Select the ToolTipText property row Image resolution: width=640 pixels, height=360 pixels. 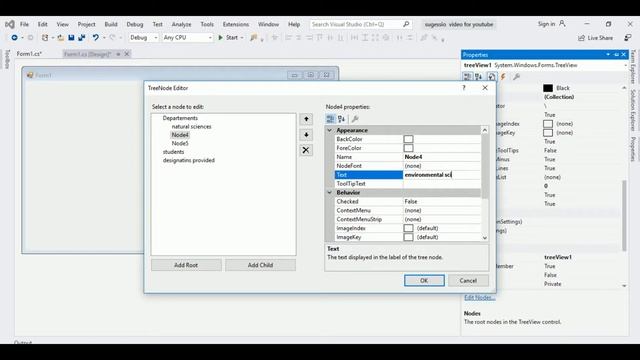[x=408, y=184]
